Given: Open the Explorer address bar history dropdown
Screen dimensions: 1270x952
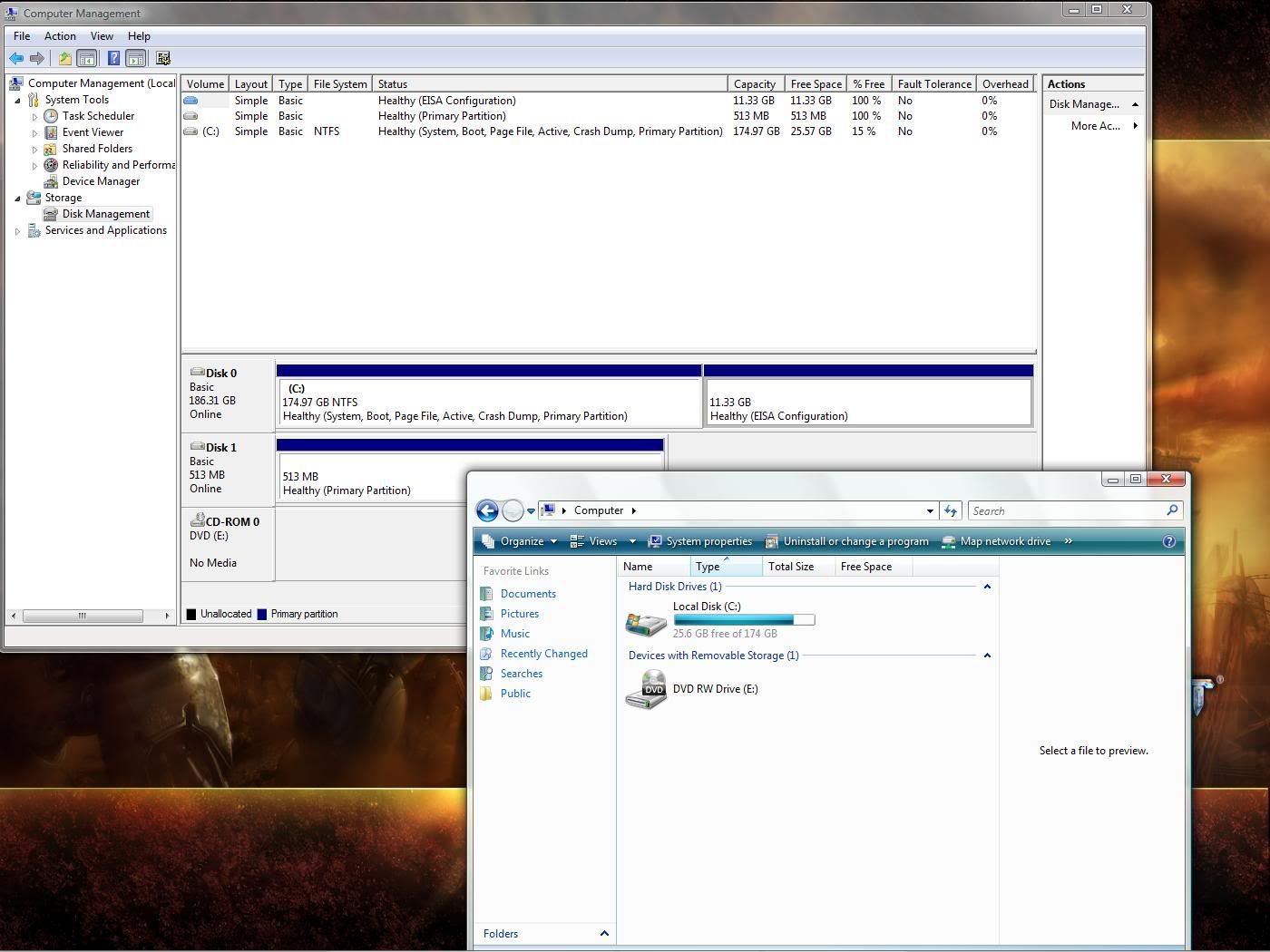Looking at the screenshot, I should coord(929,511).
